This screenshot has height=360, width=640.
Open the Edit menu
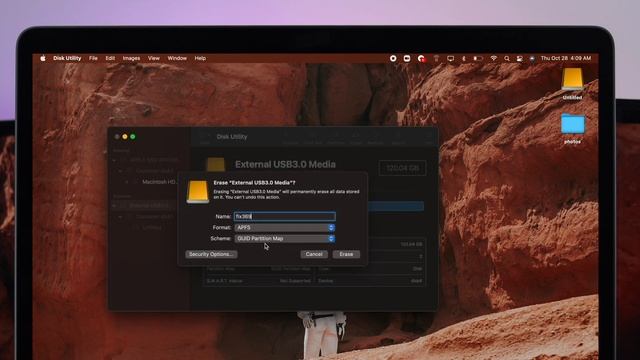click(x=110, y=58)
